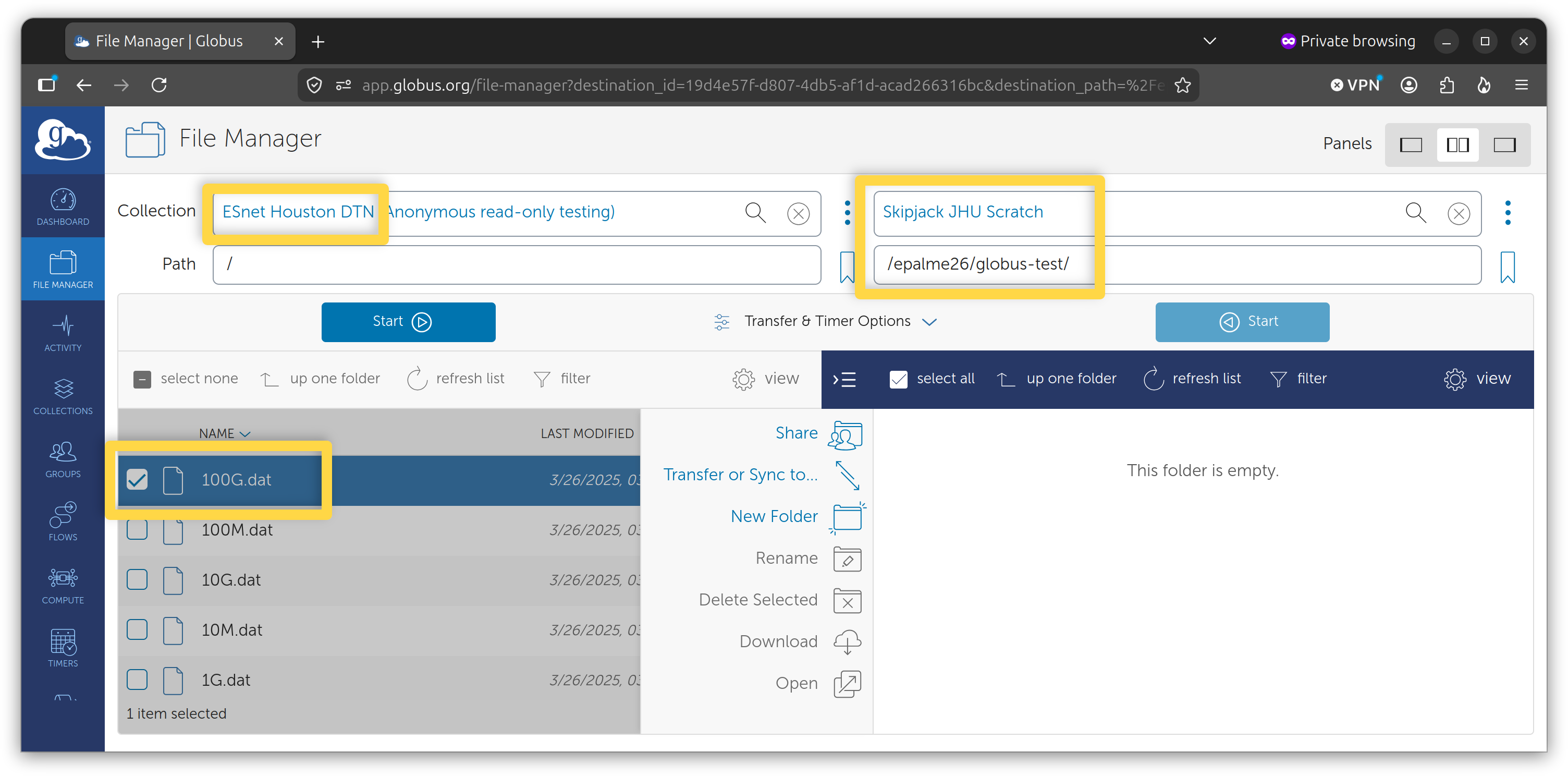Viewport: 1568px width, 776px height.
Task: Open Collections in sidebar
Action: 63,396
